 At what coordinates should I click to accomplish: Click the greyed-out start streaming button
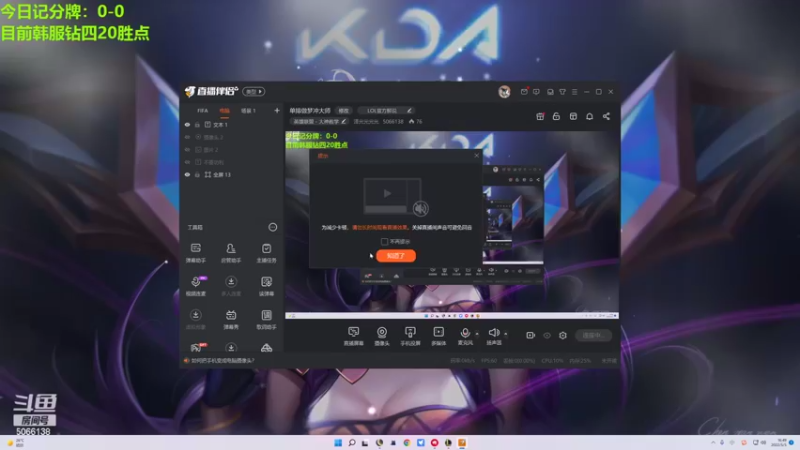pos(593,335)
